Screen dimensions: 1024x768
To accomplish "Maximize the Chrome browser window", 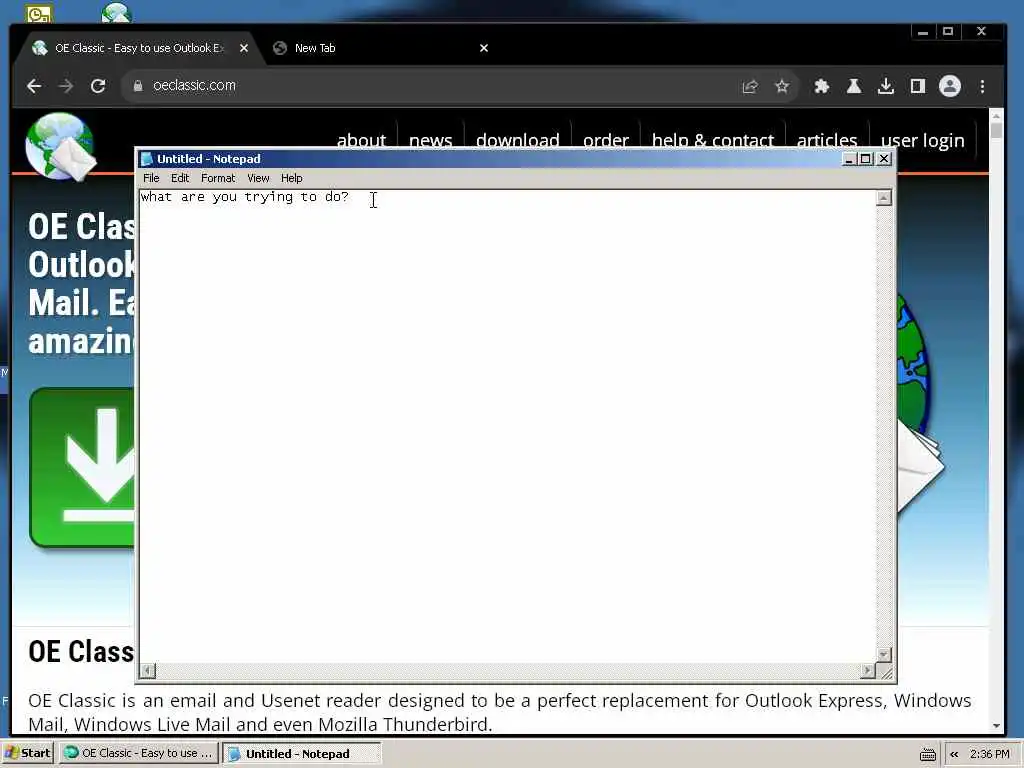I will point(948,31).
